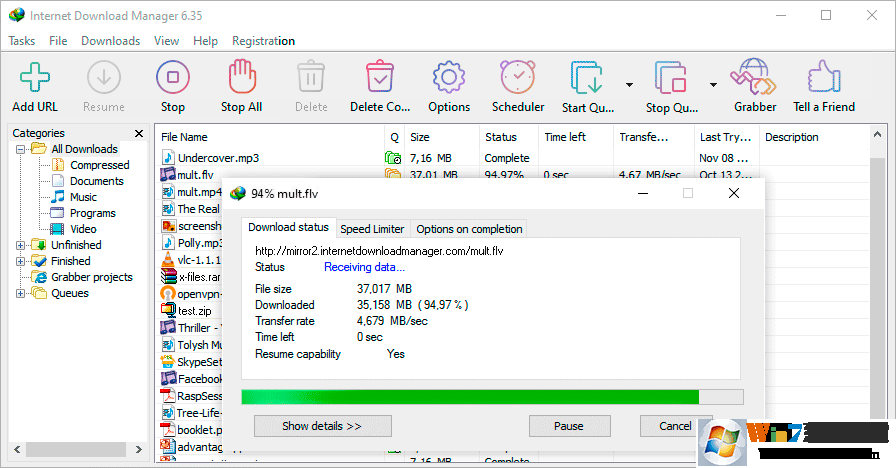Click the categories scroll left arrow
Image resolution: width=896 pixels, height=468 pixels.
[x=17, y=449]
